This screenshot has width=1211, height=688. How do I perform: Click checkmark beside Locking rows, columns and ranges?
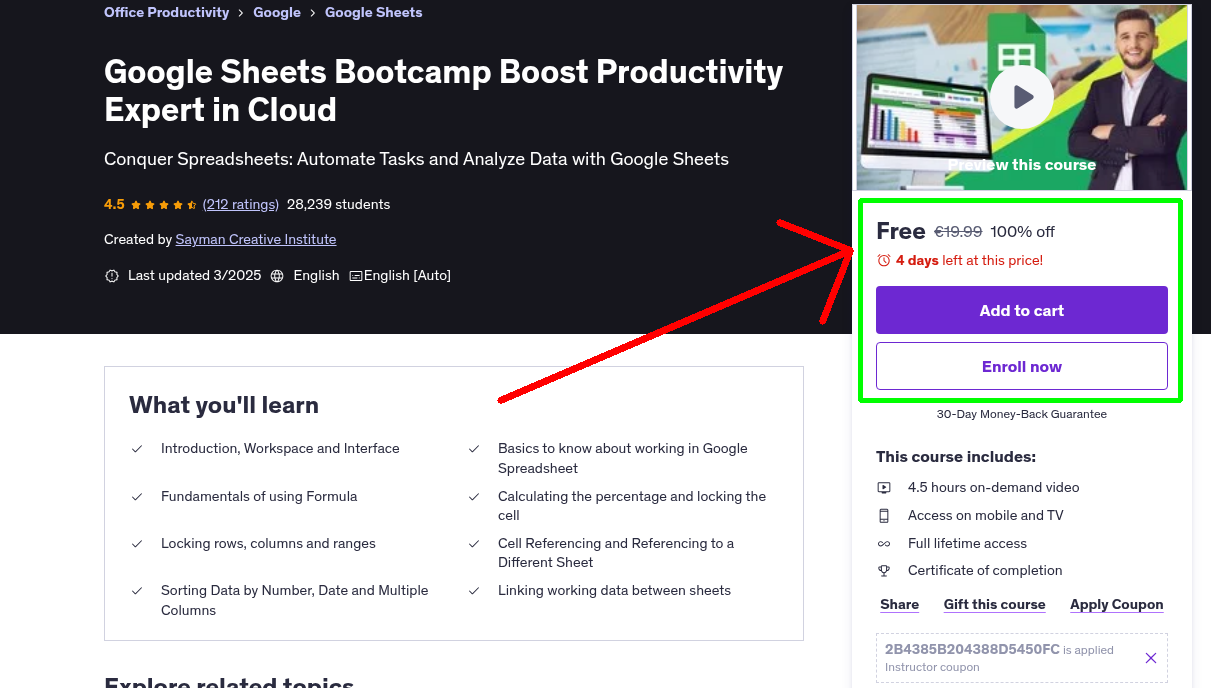[x=137, y=544]
